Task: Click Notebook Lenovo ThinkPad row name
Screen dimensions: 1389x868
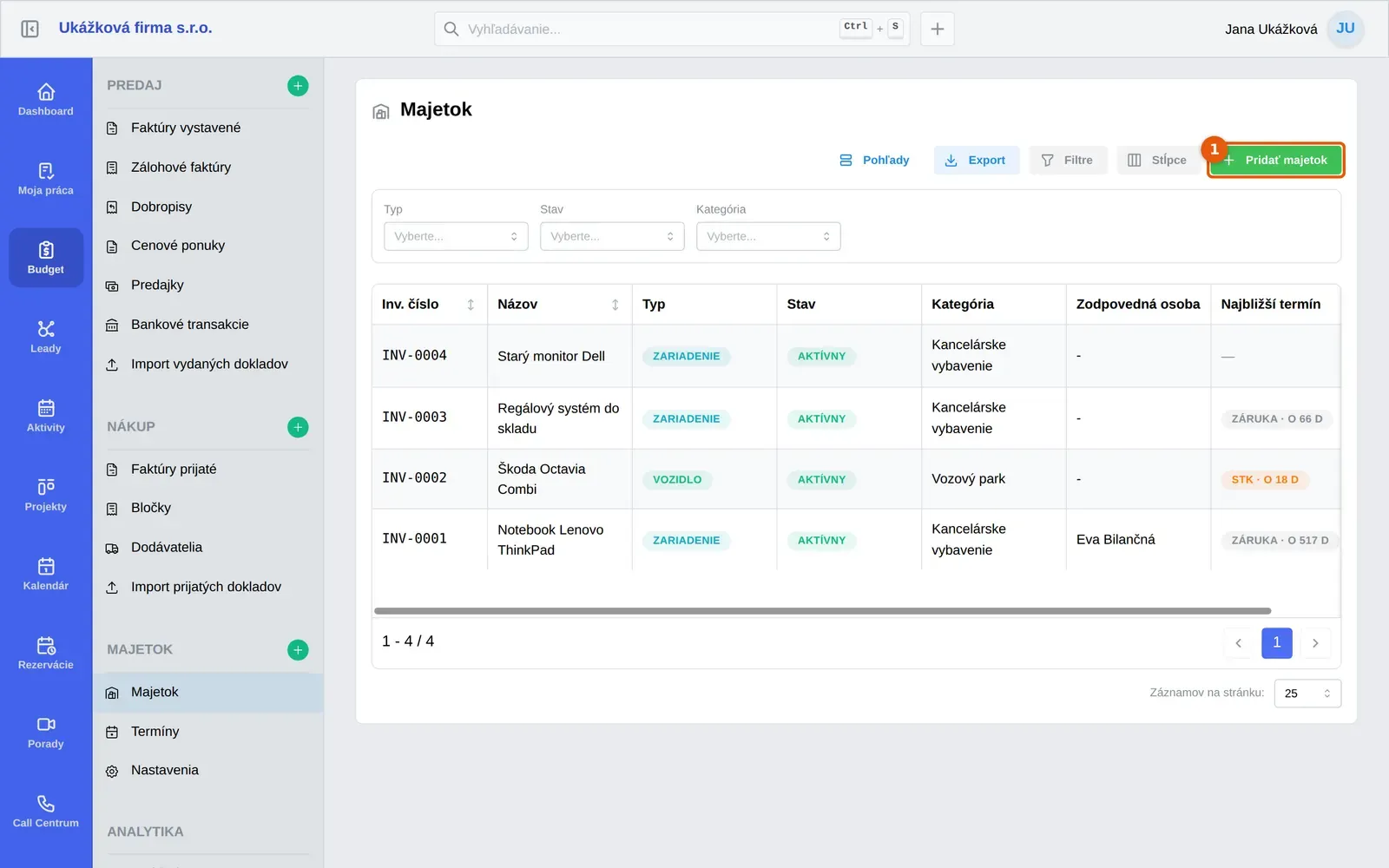Action: pos(550,540)
